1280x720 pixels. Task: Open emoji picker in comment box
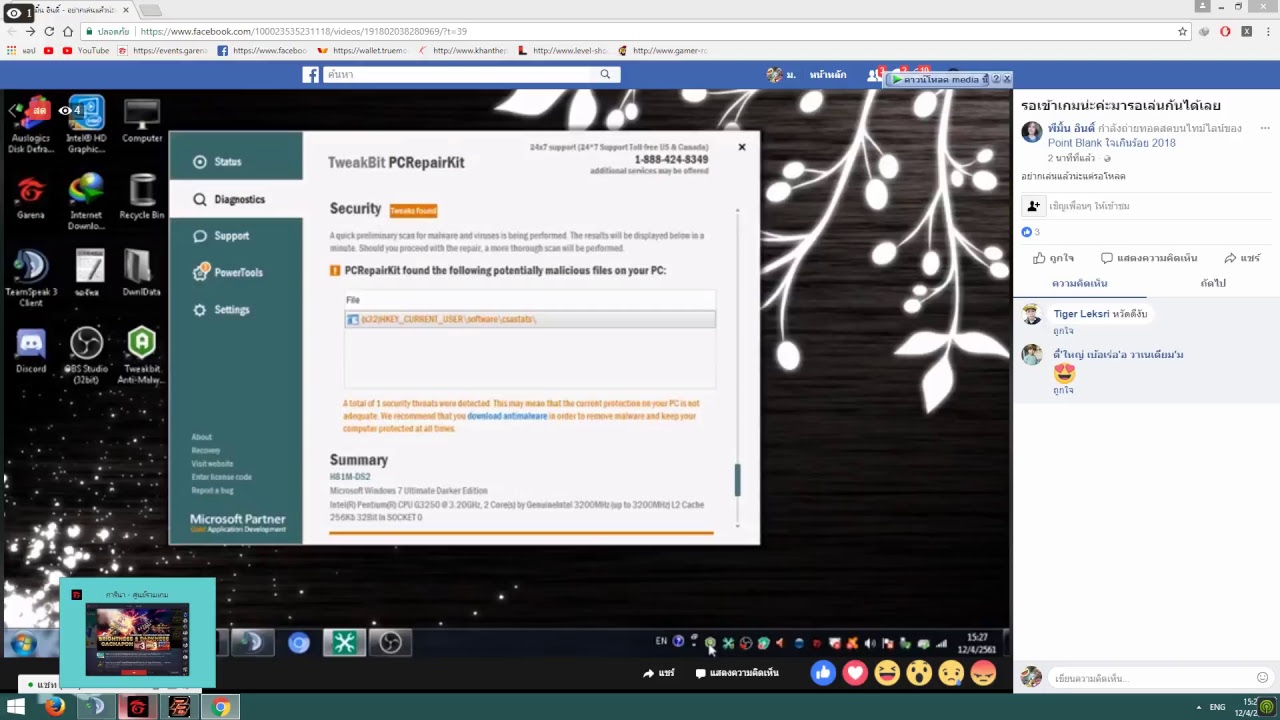1262,678
